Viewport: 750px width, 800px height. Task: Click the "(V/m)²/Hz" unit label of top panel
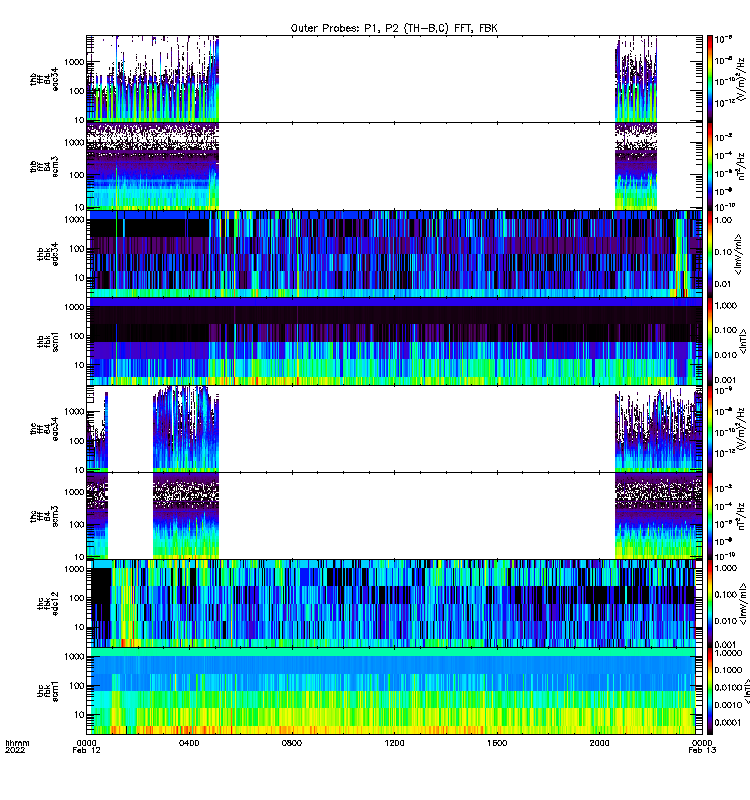click(741, 79)
